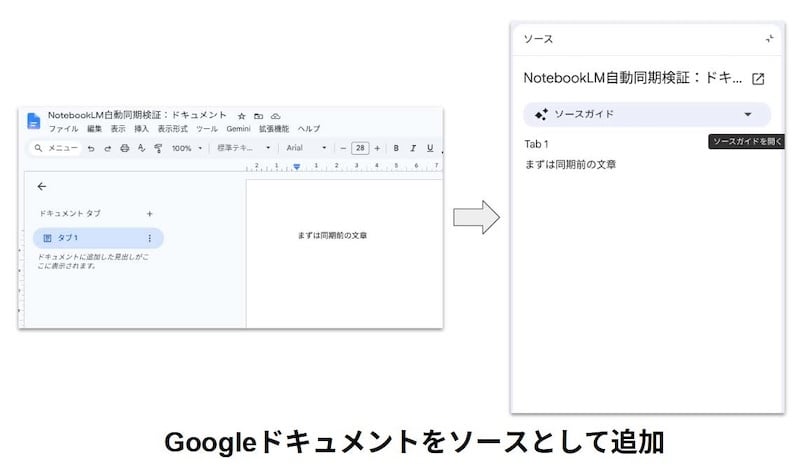Run spelling and grammar check
The width and height of the screenshot is (804, 465).
(x=142, y=148)
